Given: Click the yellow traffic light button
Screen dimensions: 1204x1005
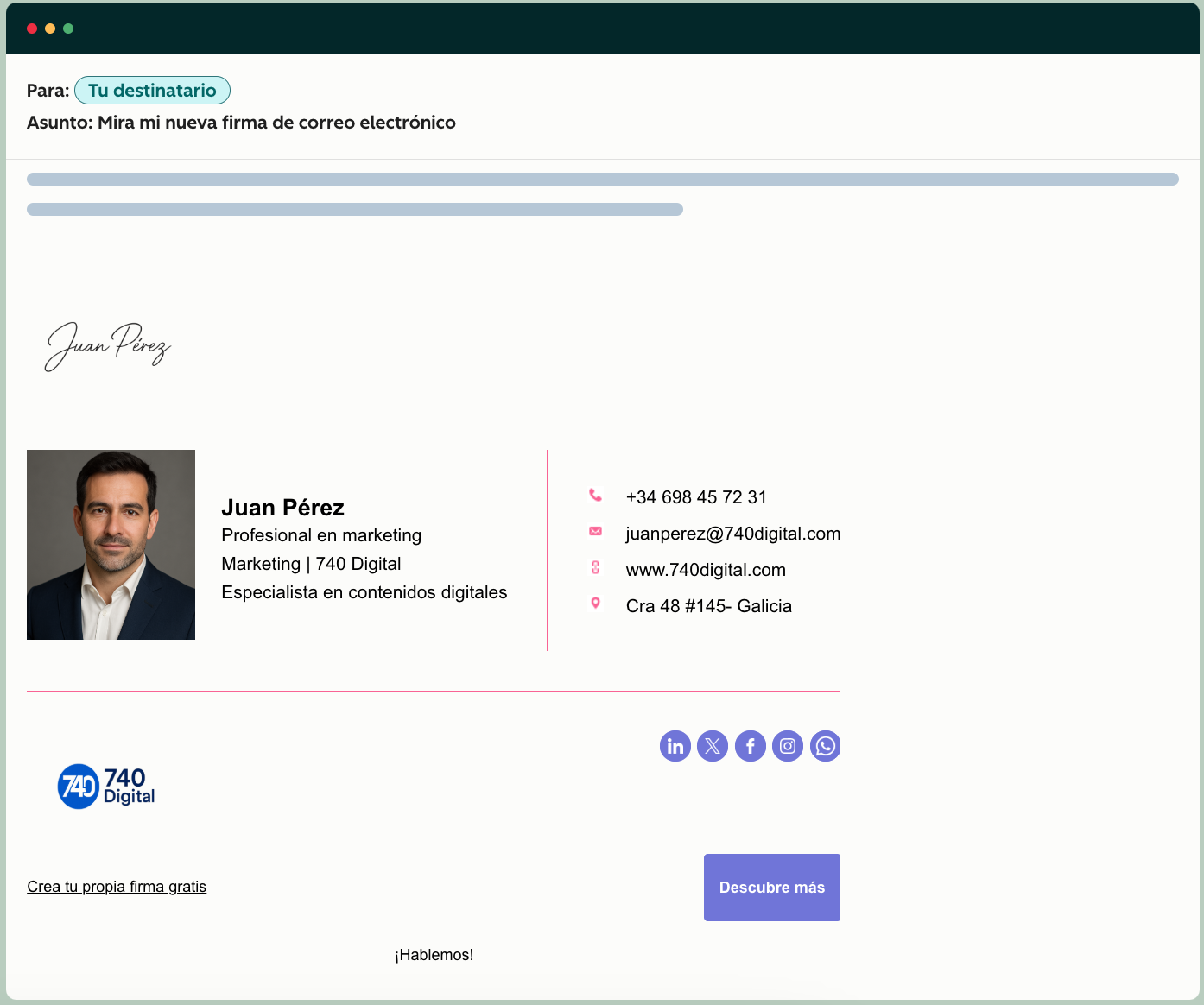Looking at the screenshot, I should 50,28.
